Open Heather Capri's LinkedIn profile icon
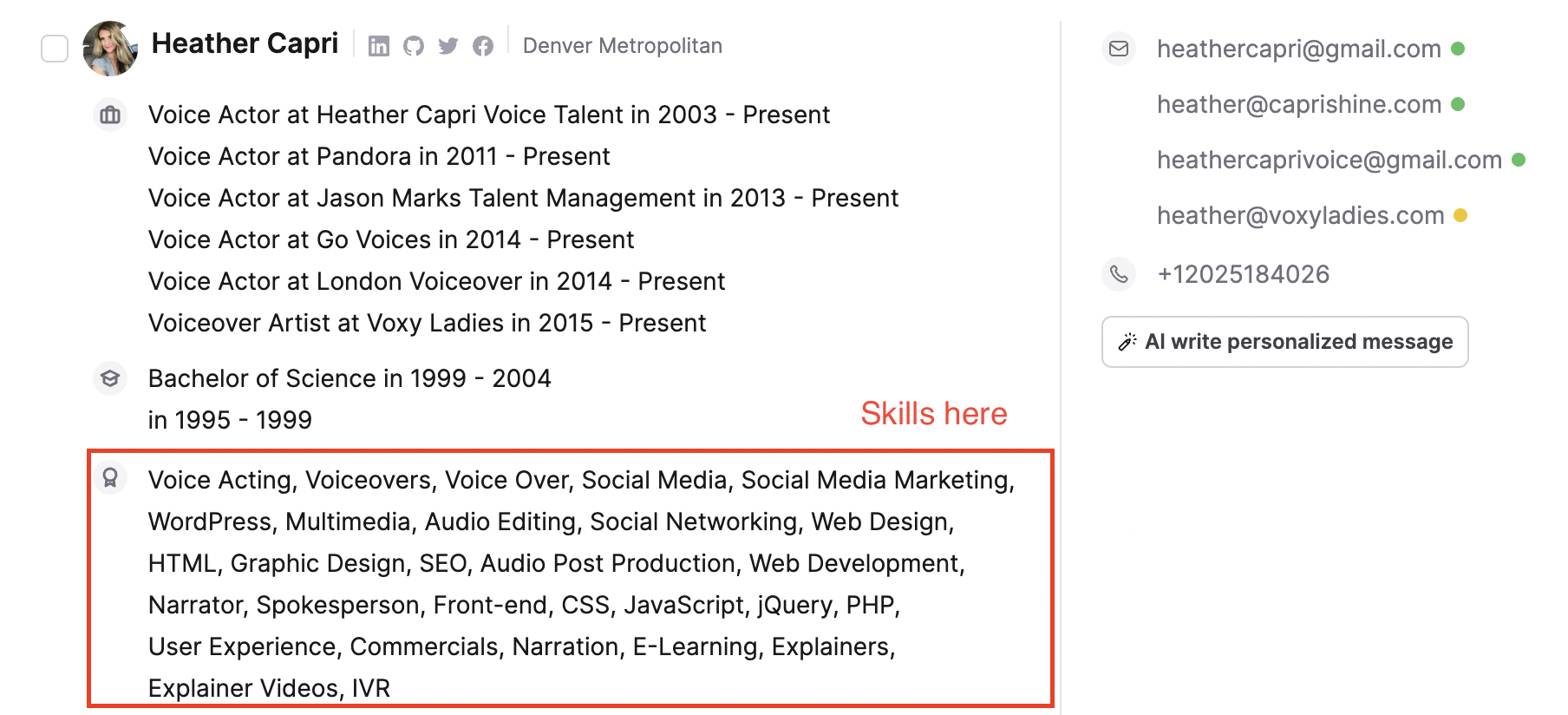 click(x=379, y=46)
